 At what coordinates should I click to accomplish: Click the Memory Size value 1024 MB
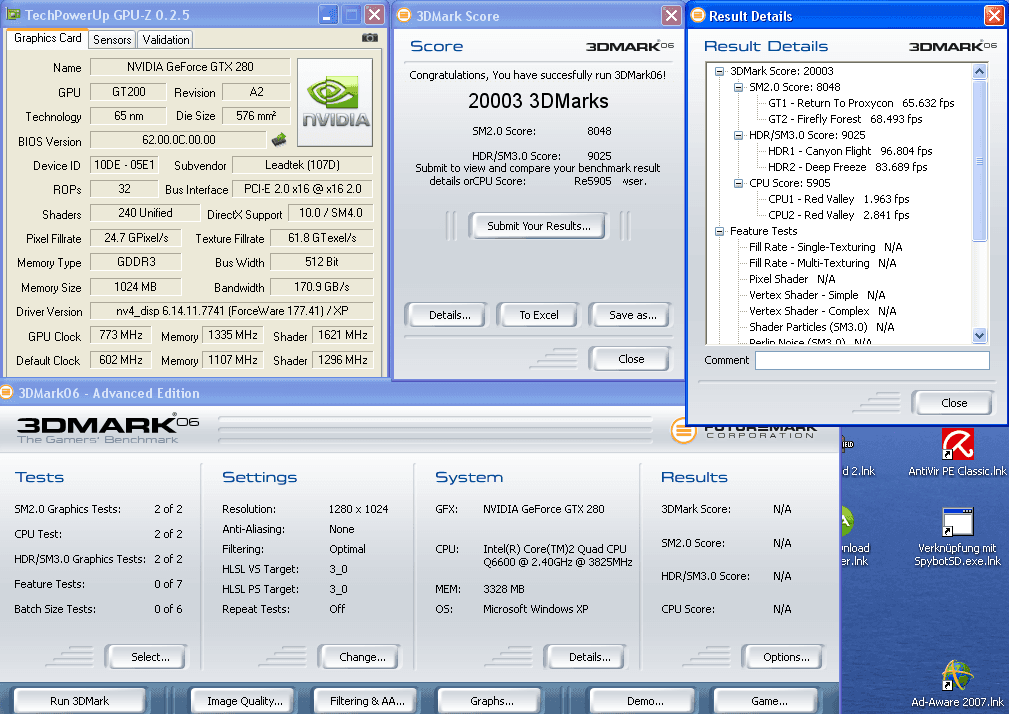pos(135,287)
